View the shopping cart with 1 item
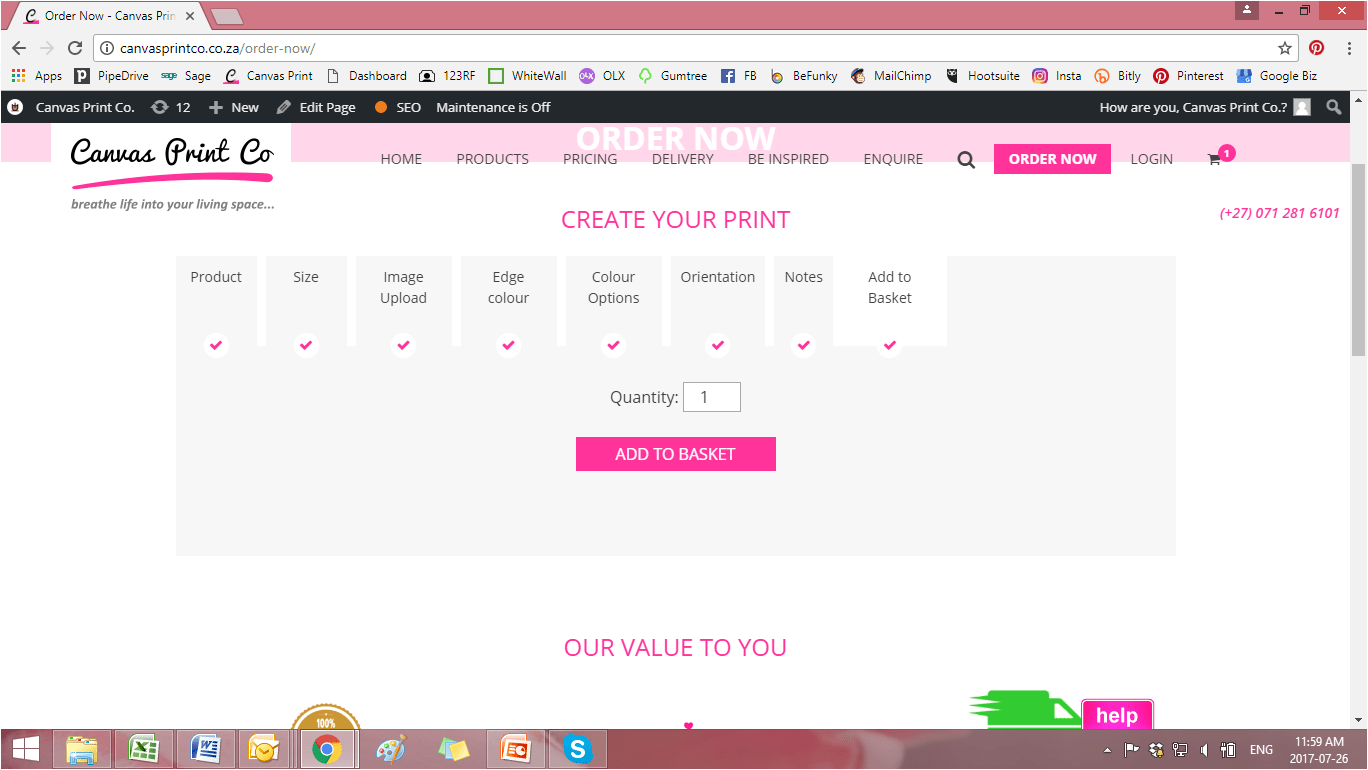 pos(1220,157)
